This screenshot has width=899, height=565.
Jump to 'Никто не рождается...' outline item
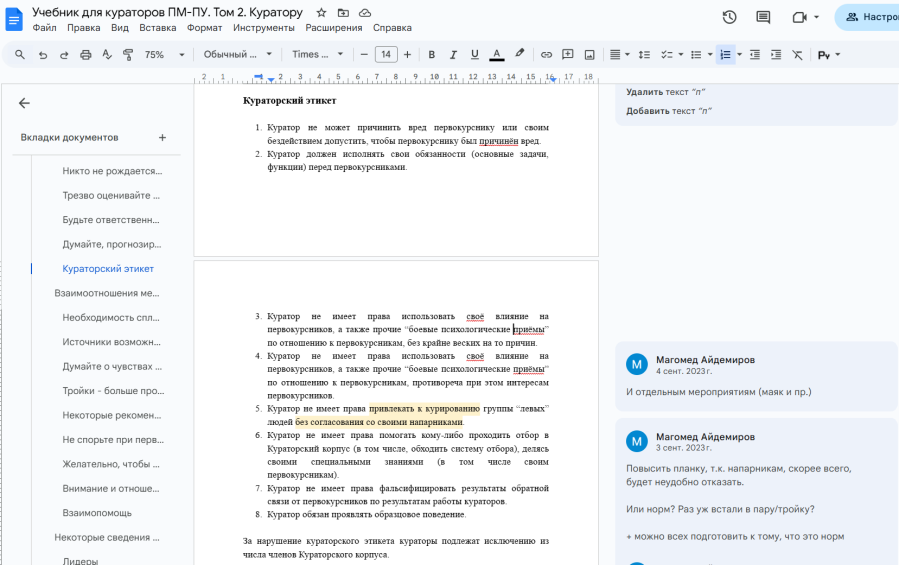112,171
